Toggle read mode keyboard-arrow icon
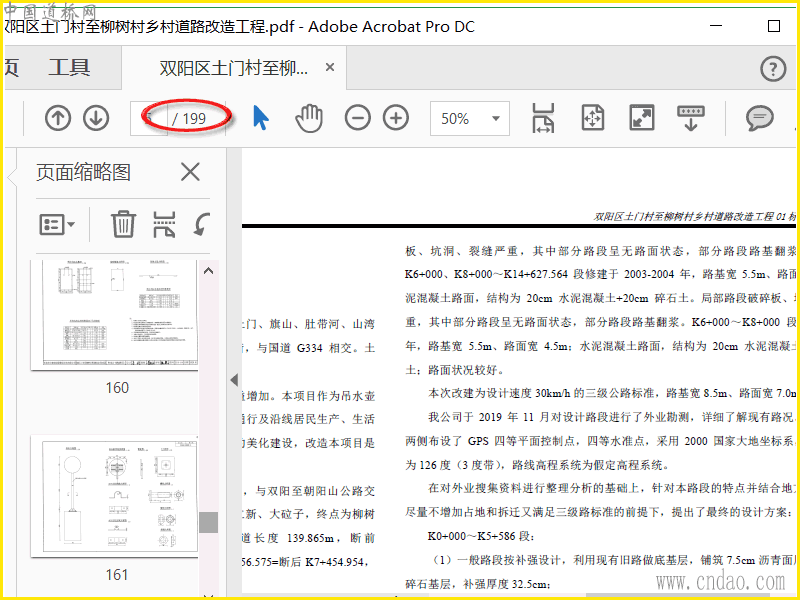This screenshot has width=800, height=600. pyautogui.click(x=690, y=118)
